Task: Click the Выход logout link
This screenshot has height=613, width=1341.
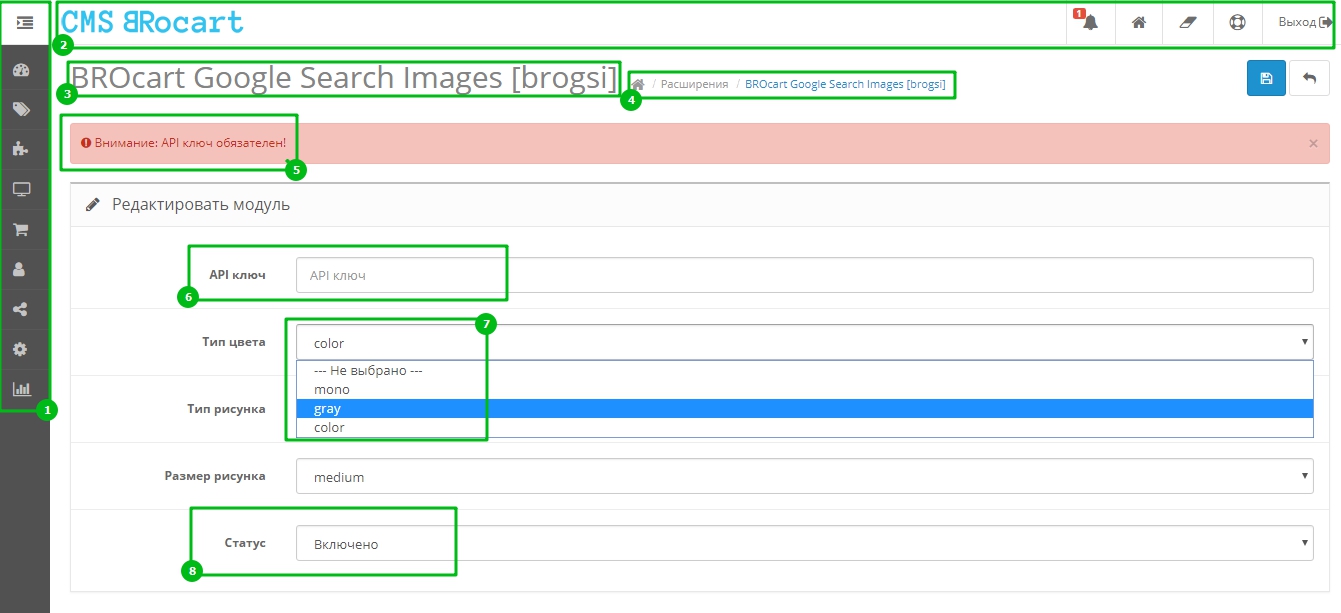Action: pyautogui.click(x=1305, y=22)
